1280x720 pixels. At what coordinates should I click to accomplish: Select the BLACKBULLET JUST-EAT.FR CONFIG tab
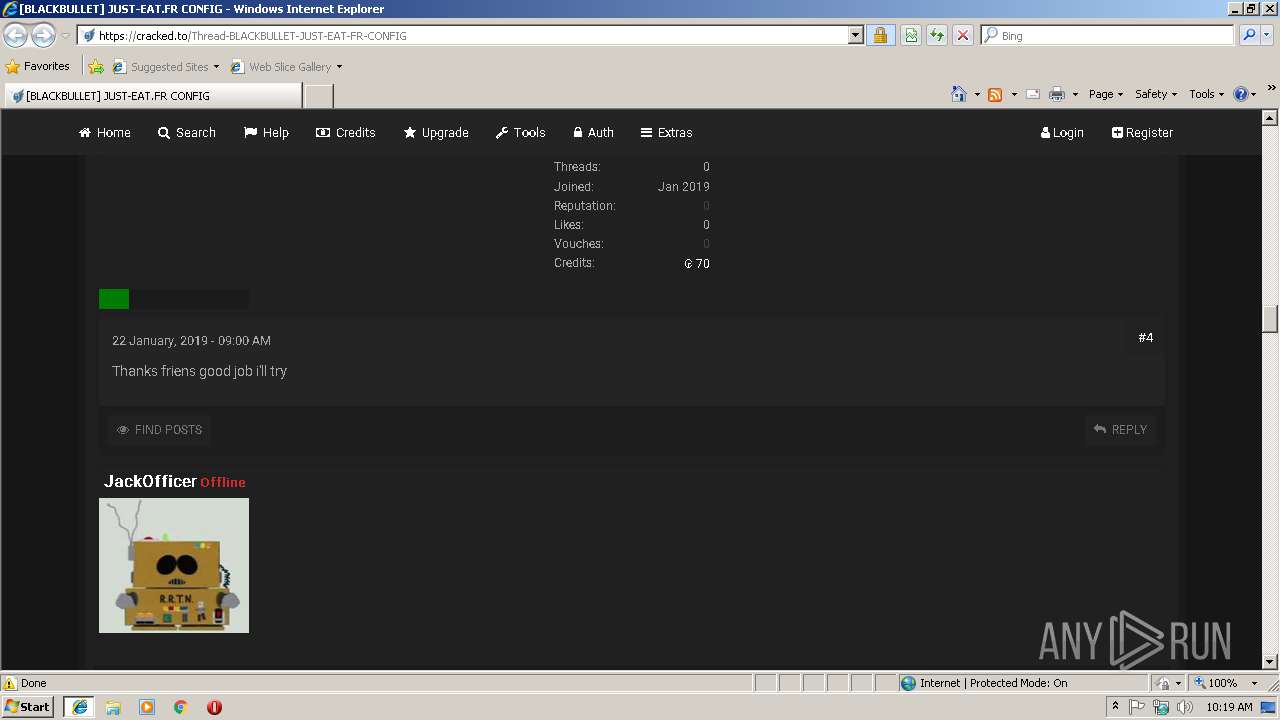(x=152, y=96)
